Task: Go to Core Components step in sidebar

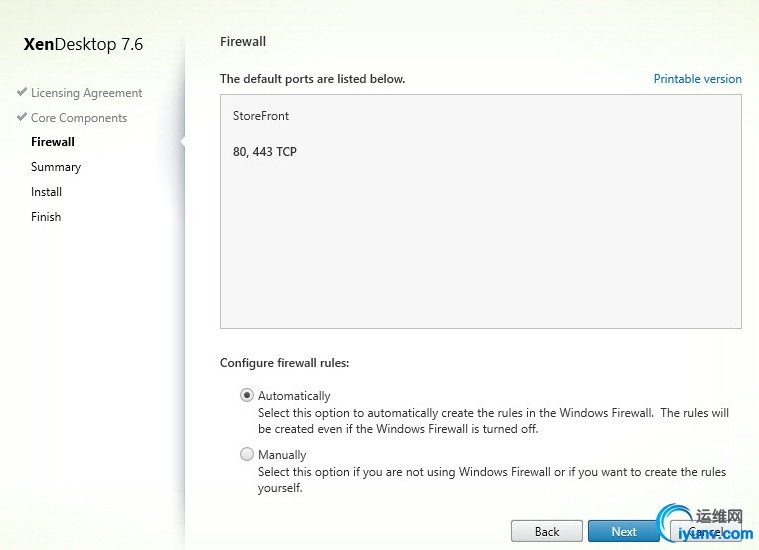Action: click(79, 118)
